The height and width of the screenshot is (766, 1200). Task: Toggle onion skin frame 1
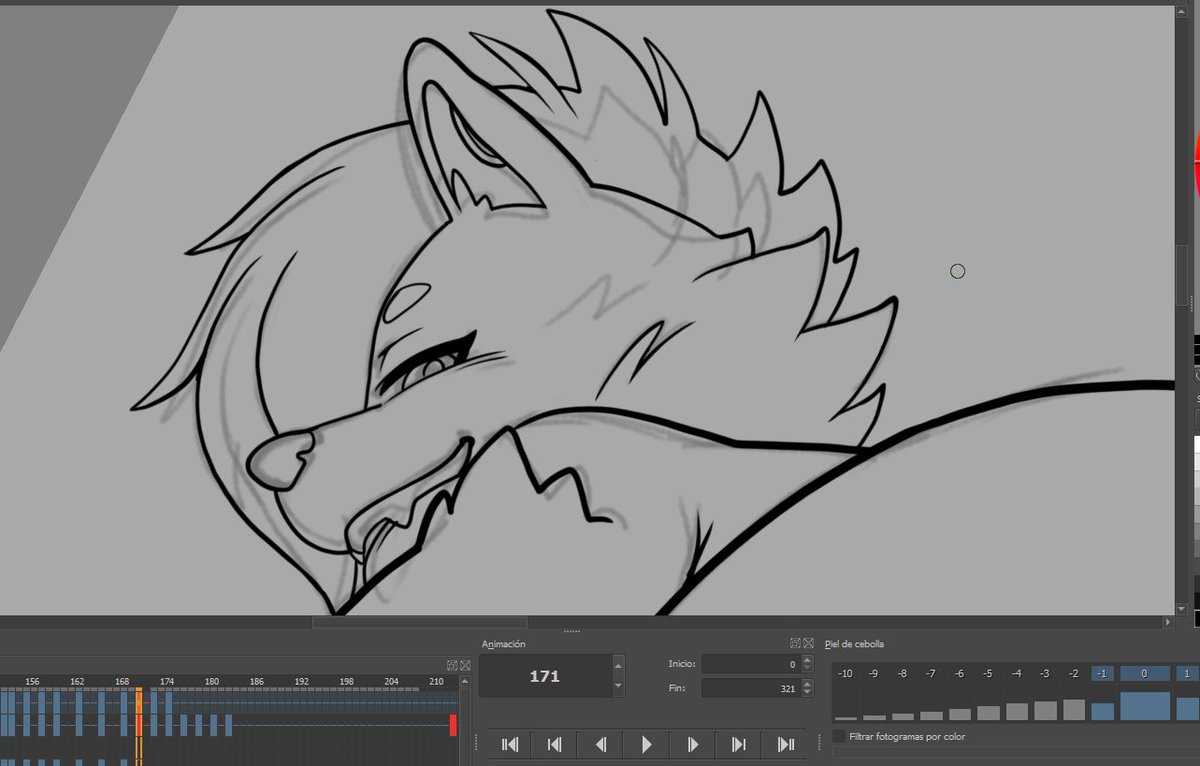coord(1186,674)
